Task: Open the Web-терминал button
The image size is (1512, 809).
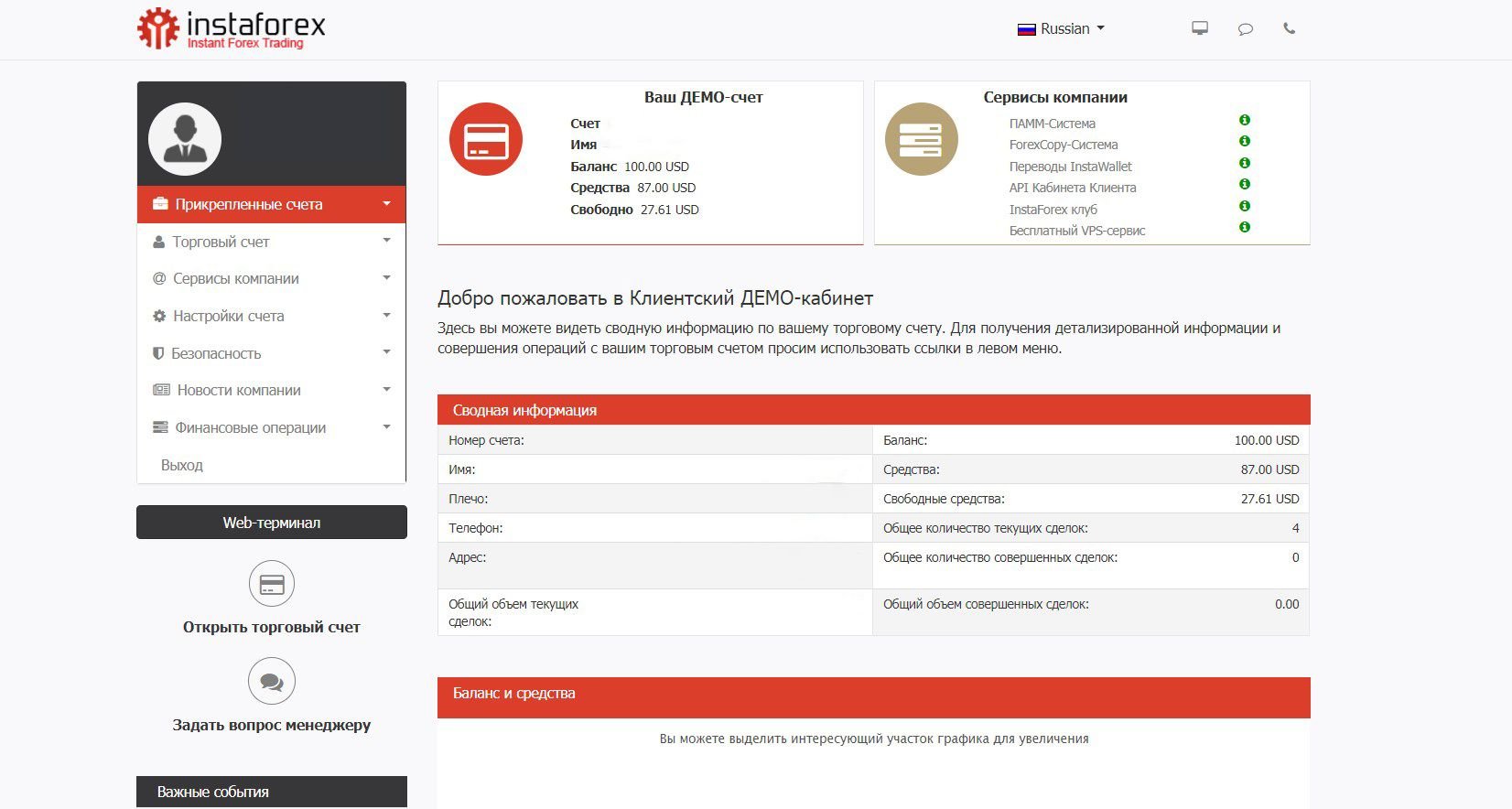Action: [x=272, y=523]
